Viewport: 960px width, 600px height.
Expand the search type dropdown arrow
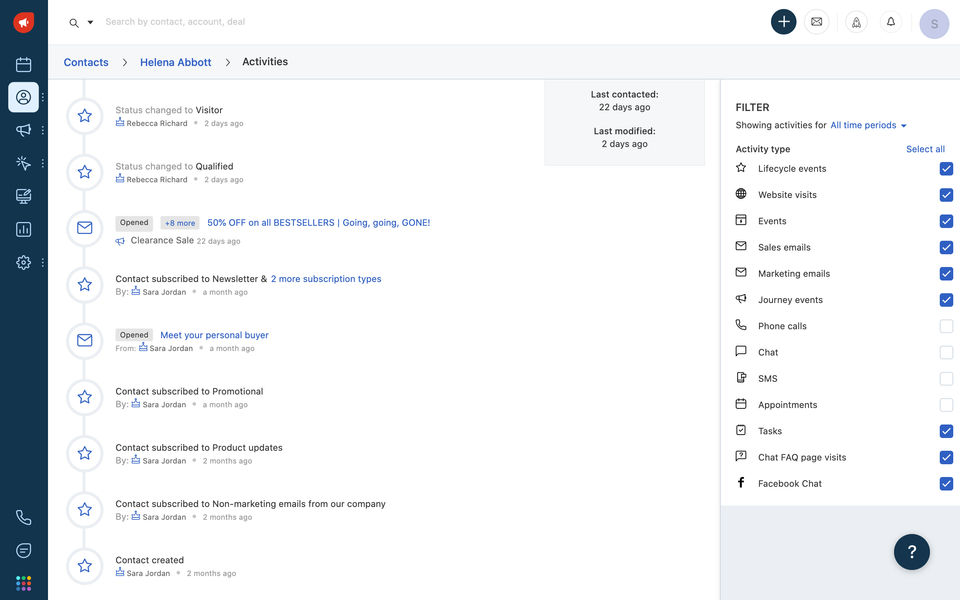[90, 23]
